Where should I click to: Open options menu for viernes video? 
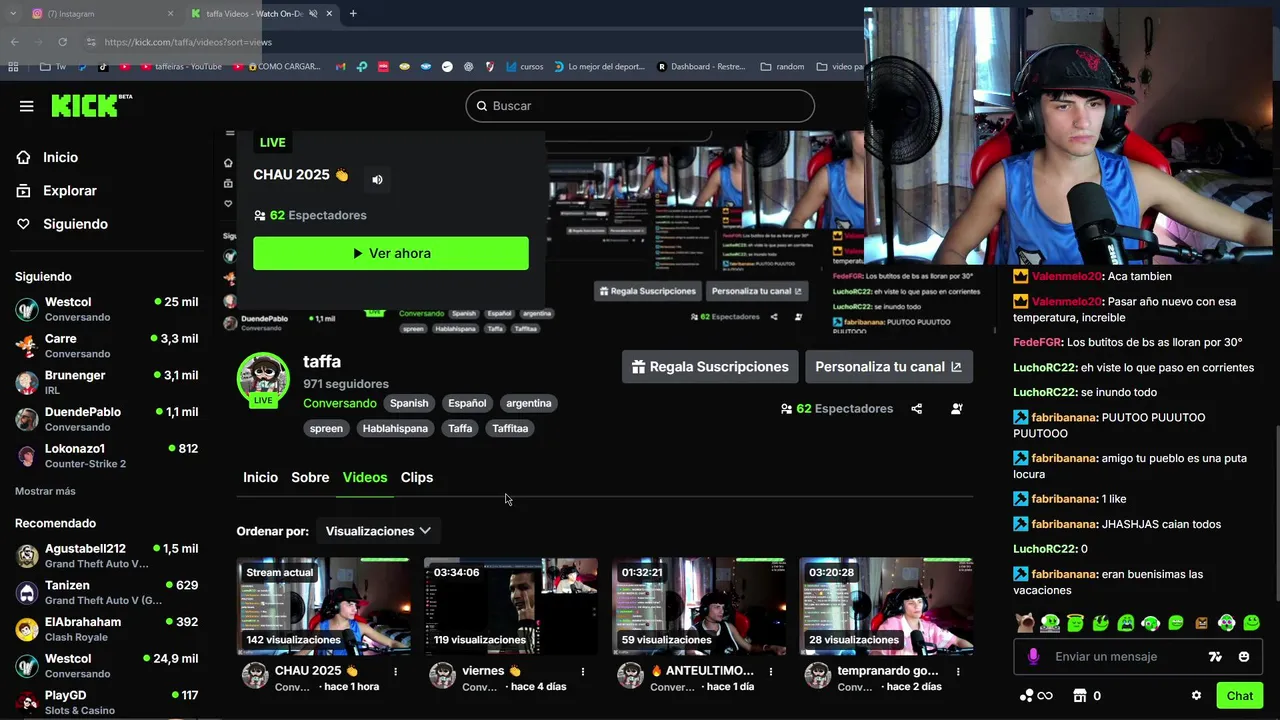[583, 671]
